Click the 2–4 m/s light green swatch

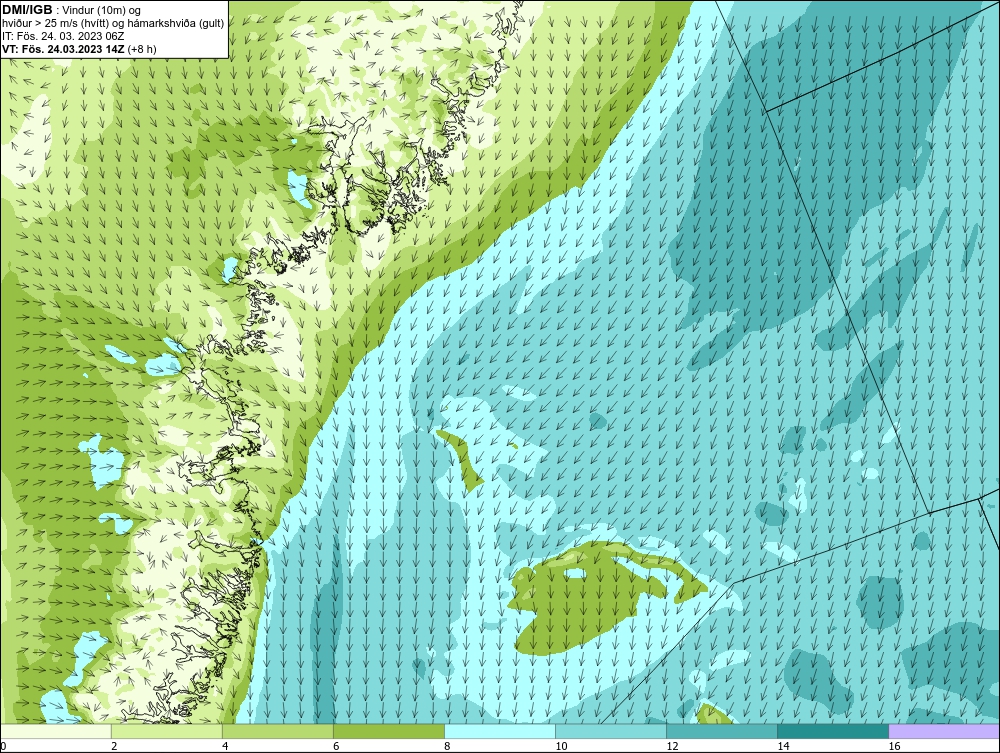(x=166, y=731)
